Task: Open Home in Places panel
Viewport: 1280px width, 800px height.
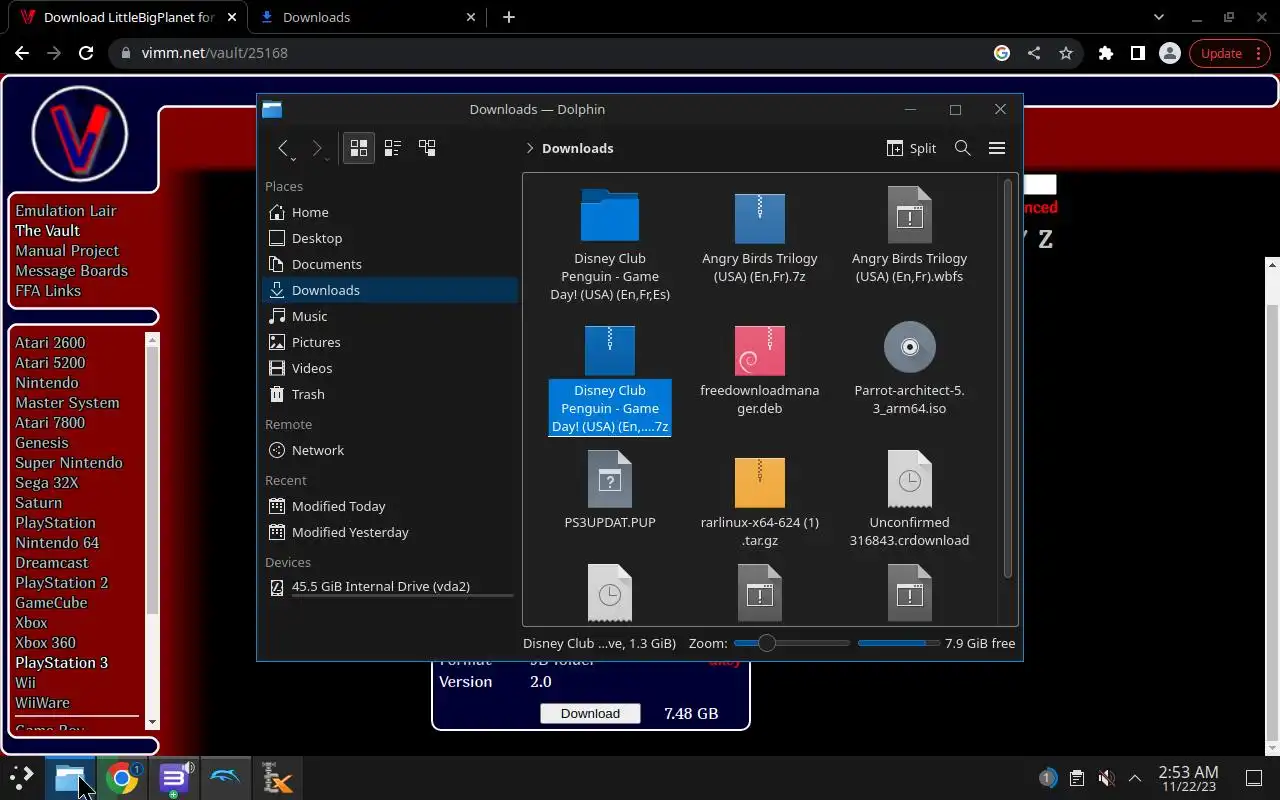Action: pos(390,212)
